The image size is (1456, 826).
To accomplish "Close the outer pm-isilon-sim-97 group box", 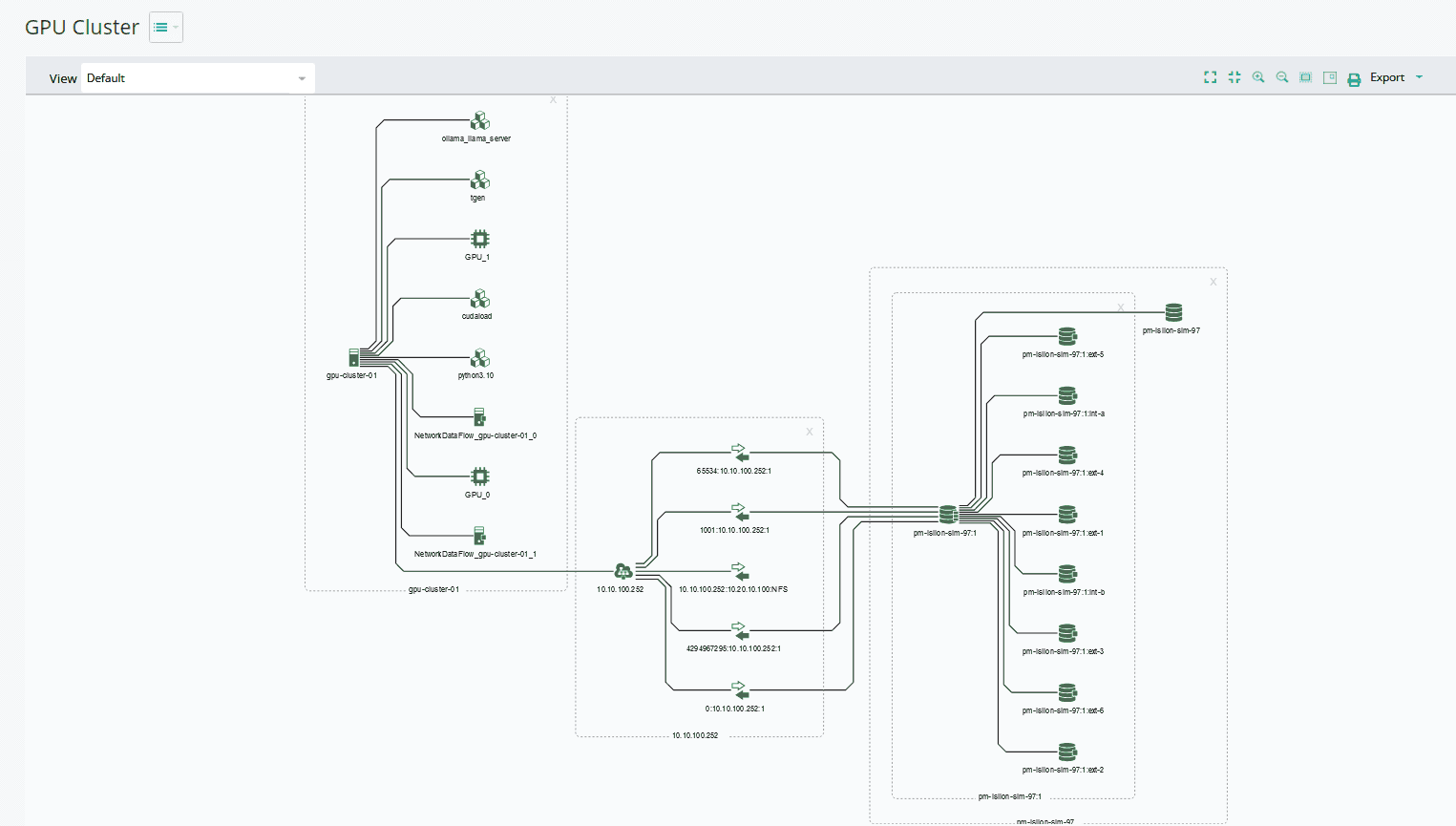I will 1213,282.
